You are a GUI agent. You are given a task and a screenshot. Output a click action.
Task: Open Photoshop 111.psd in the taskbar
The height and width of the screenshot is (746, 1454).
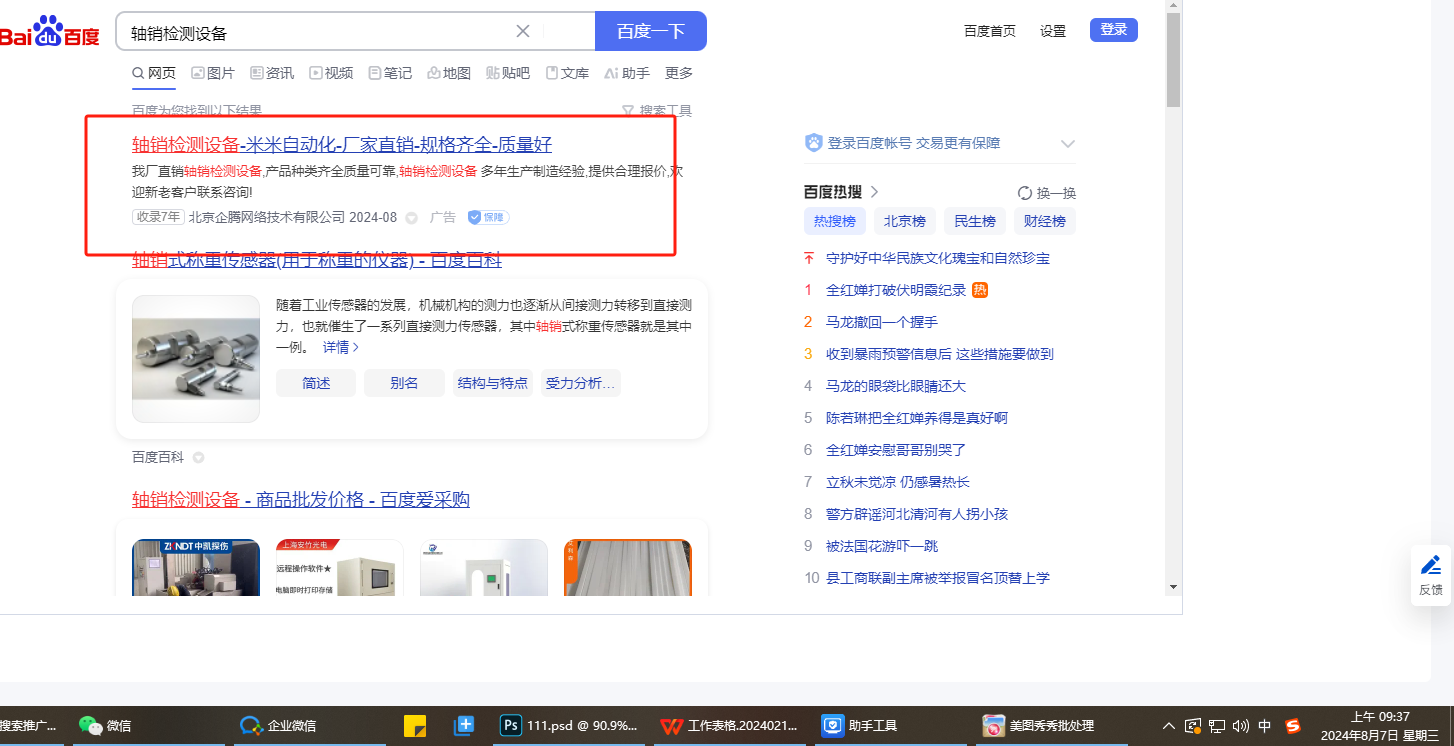point(569,726)
